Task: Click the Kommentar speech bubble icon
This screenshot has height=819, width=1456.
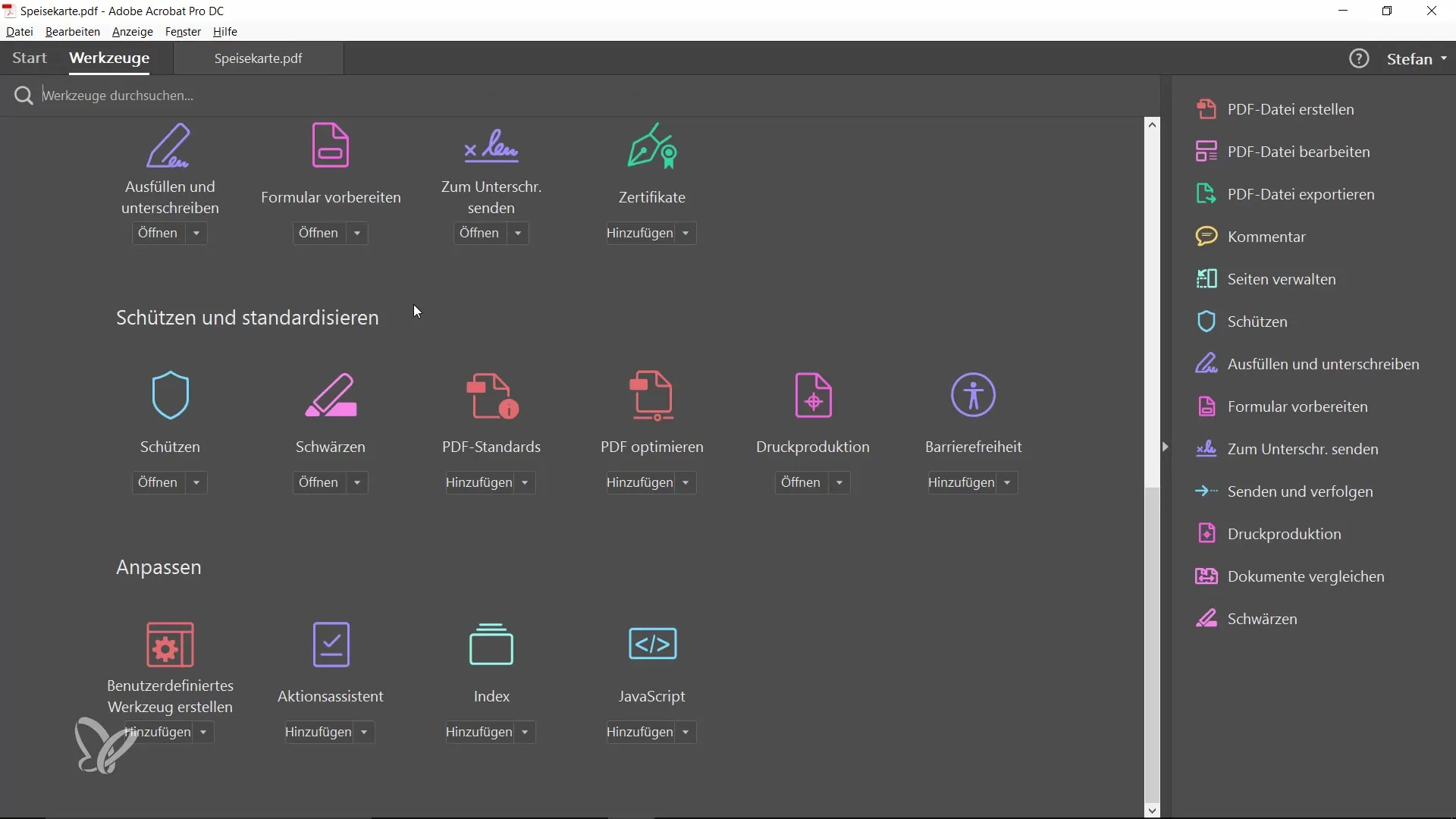Action: coord(1206,237)
